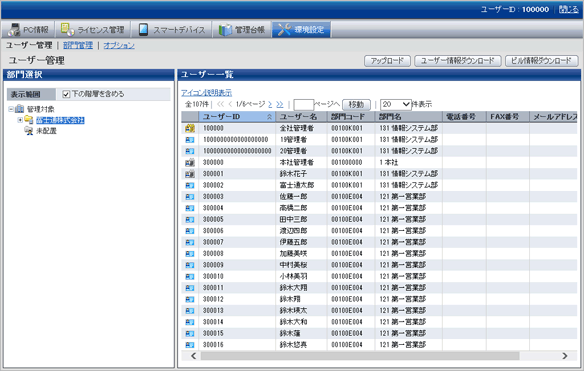Open the ライセンス管理 tab
This screenshot has height=371, width=584.
tap(92, 29)
